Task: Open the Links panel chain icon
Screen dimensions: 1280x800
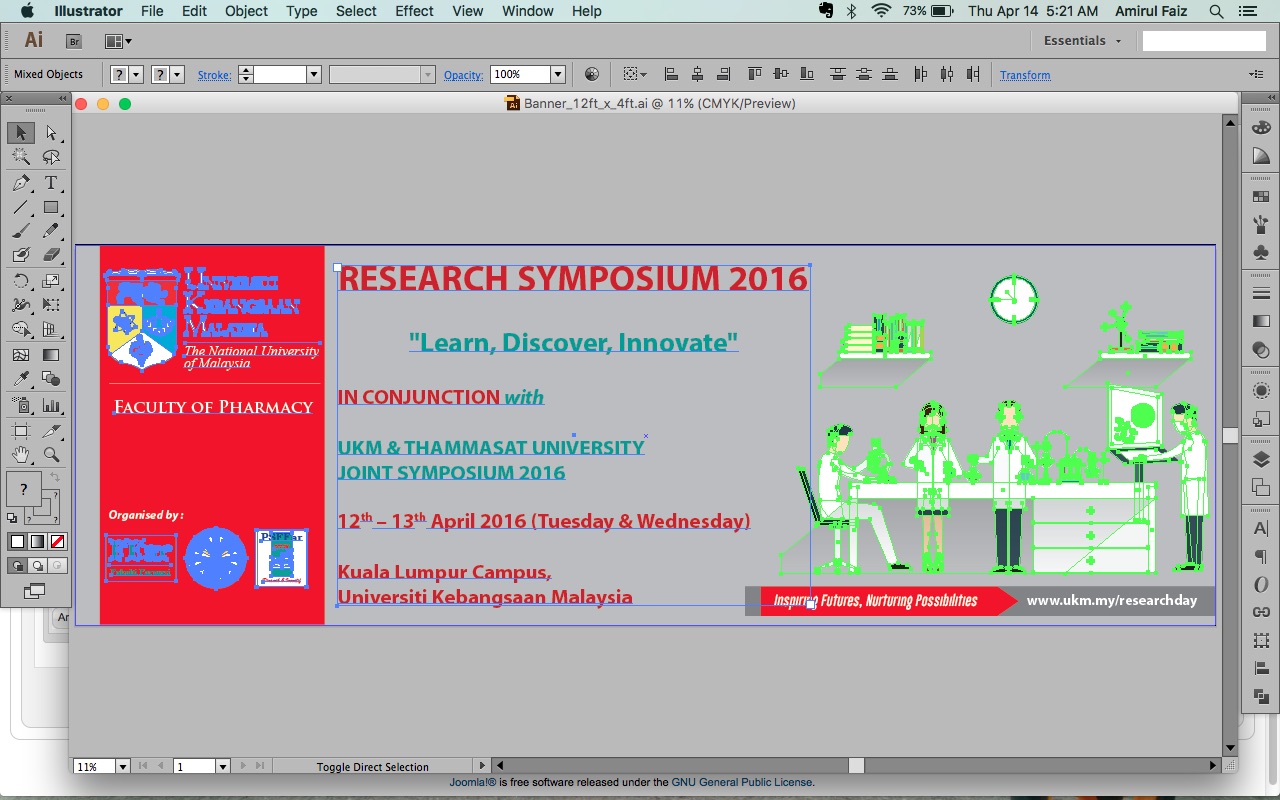Action: click(x=1261, y=613)
